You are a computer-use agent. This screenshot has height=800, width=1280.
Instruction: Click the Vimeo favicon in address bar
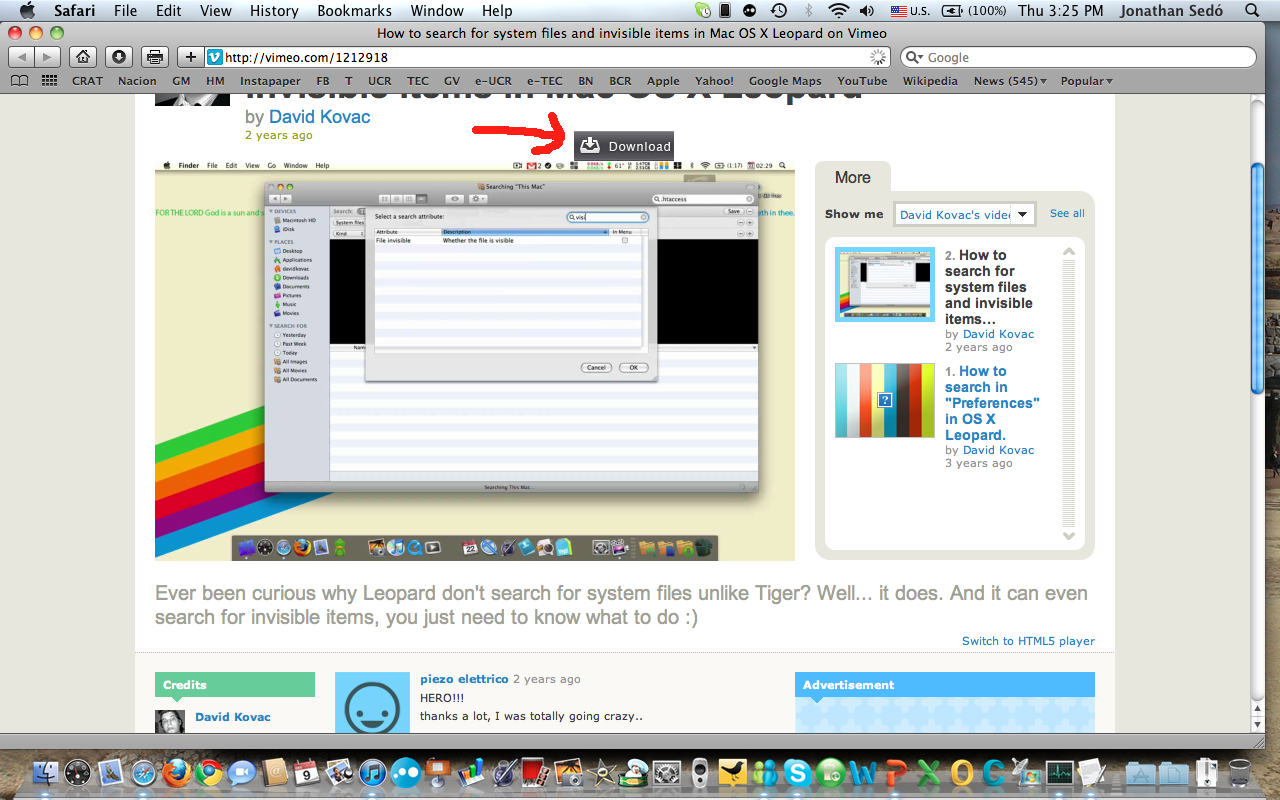[x=214, y=57]
